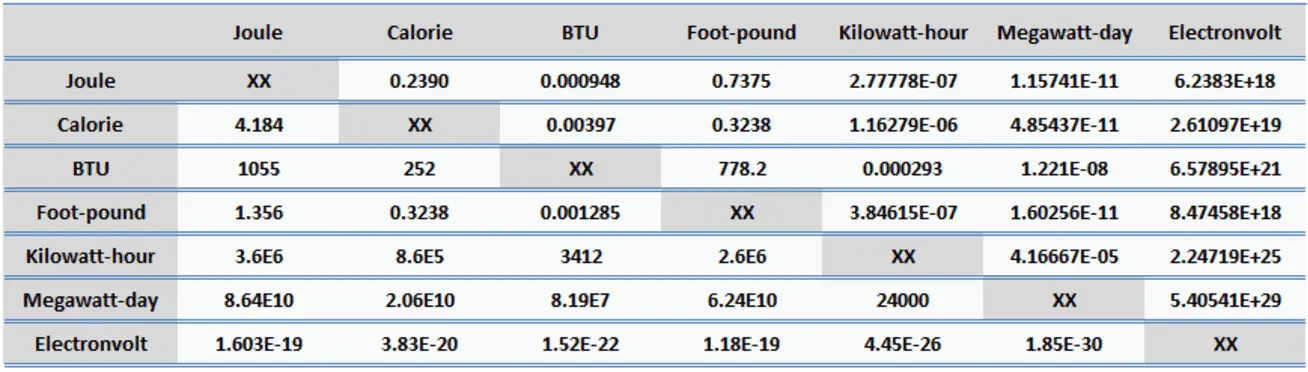
Task: Select the cell with 3412
Action: click(580, 256)
